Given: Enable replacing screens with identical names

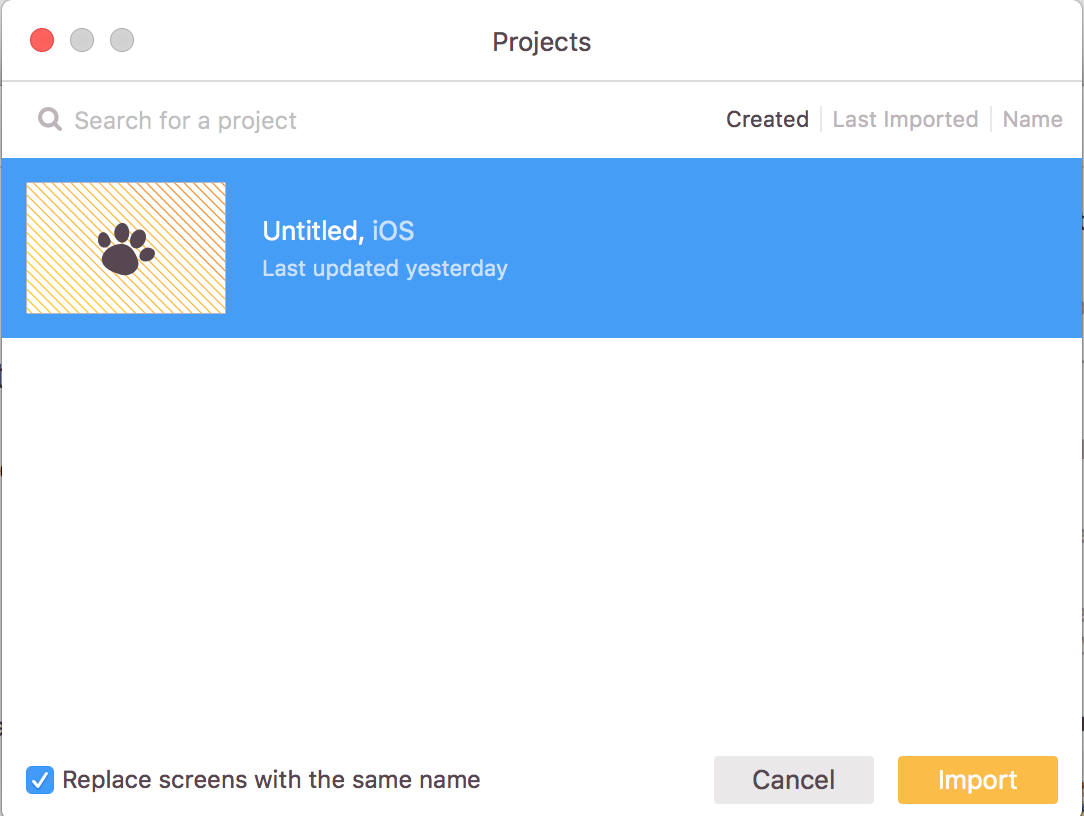Looking at the screenshot, I should click(39, 780).
